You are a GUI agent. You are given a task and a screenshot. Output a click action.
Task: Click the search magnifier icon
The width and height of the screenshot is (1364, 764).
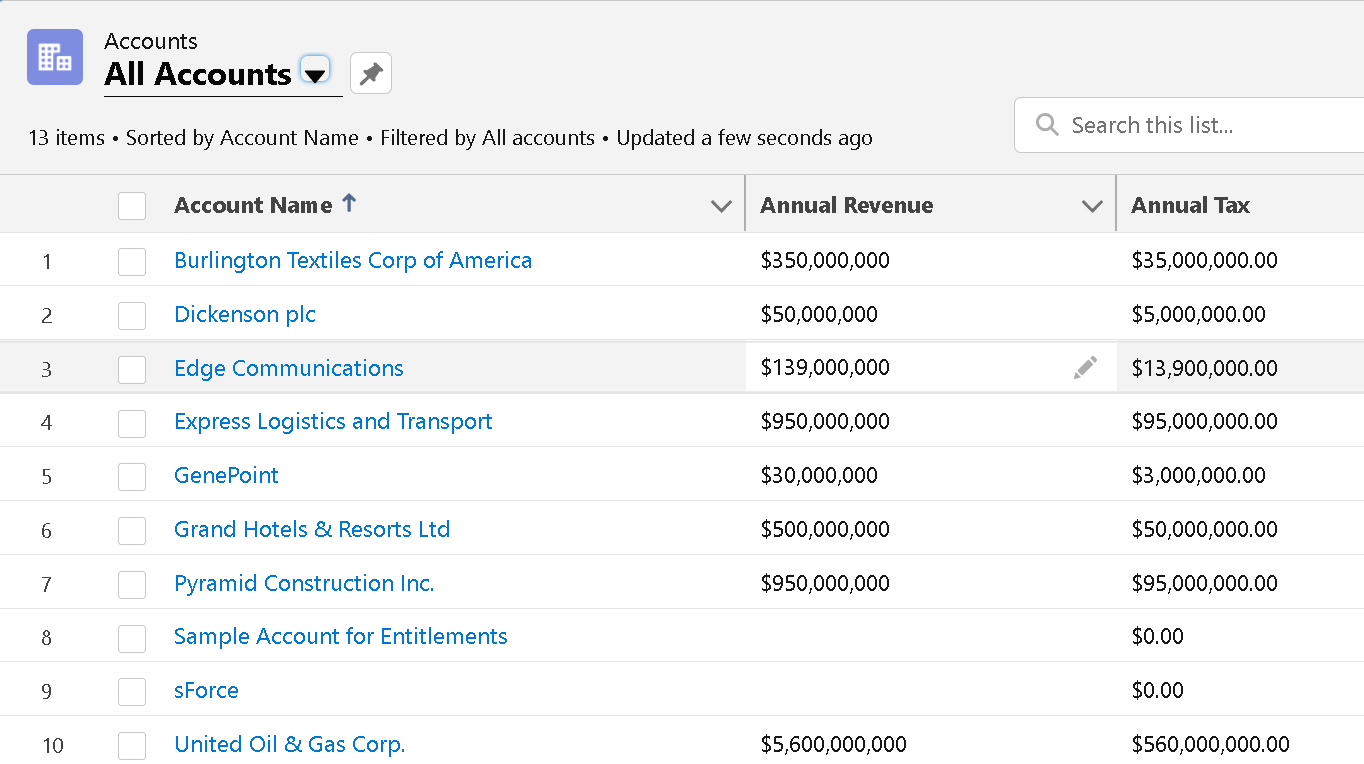pyautogui.click(x=1046, y=124)
